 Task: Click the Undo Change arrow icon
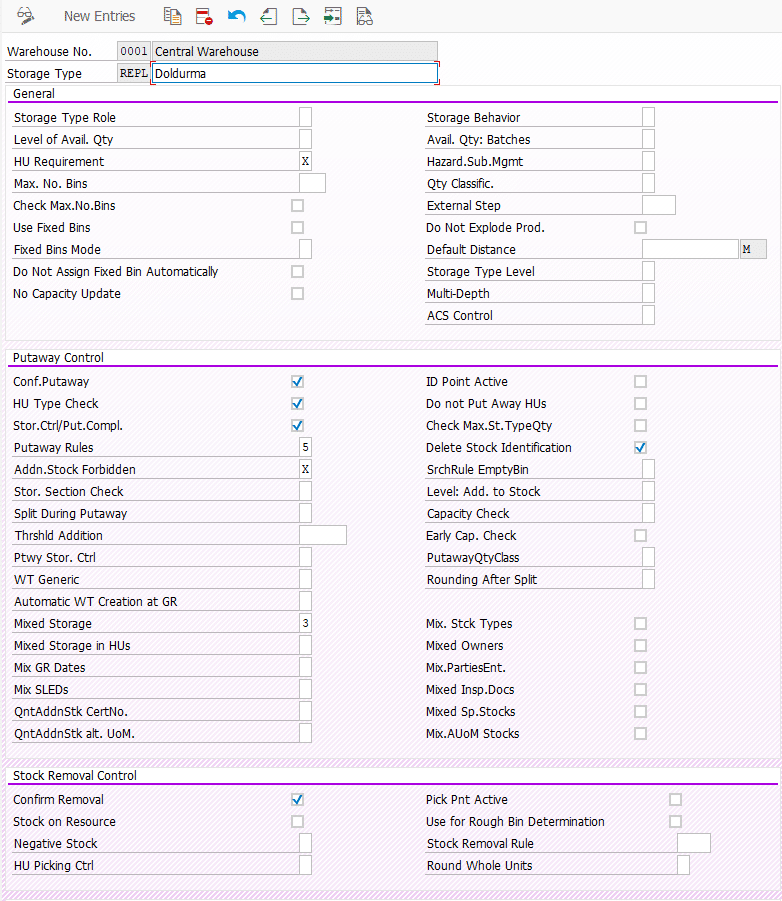236,16
